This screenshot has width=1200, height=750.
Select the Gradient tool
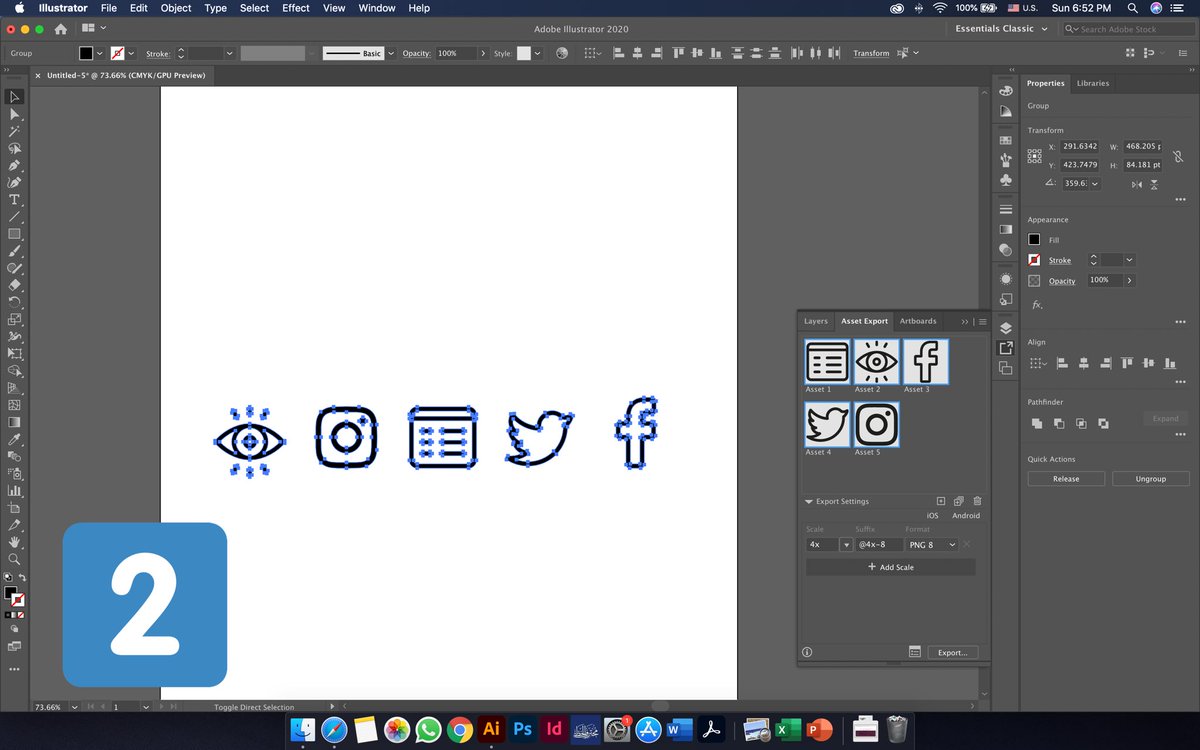[15, 421]
